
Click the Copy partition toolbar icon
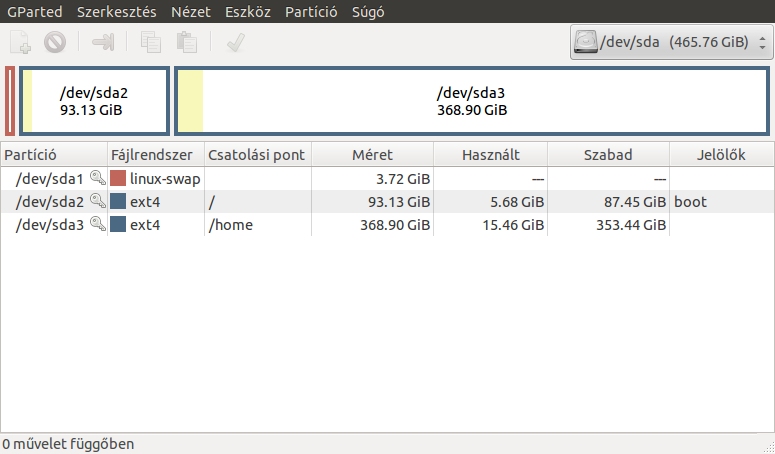click(x=151, y=42)
